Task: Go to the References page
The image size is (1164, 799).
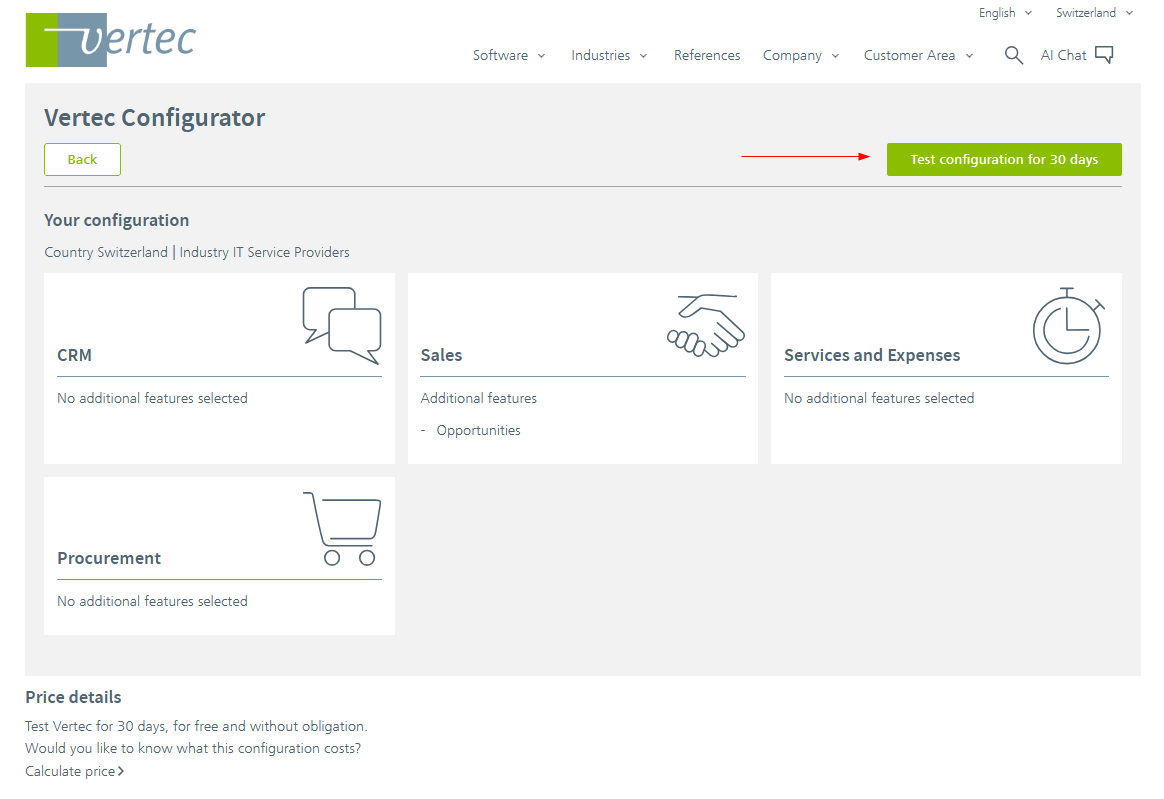Action: tap(707, 56)
